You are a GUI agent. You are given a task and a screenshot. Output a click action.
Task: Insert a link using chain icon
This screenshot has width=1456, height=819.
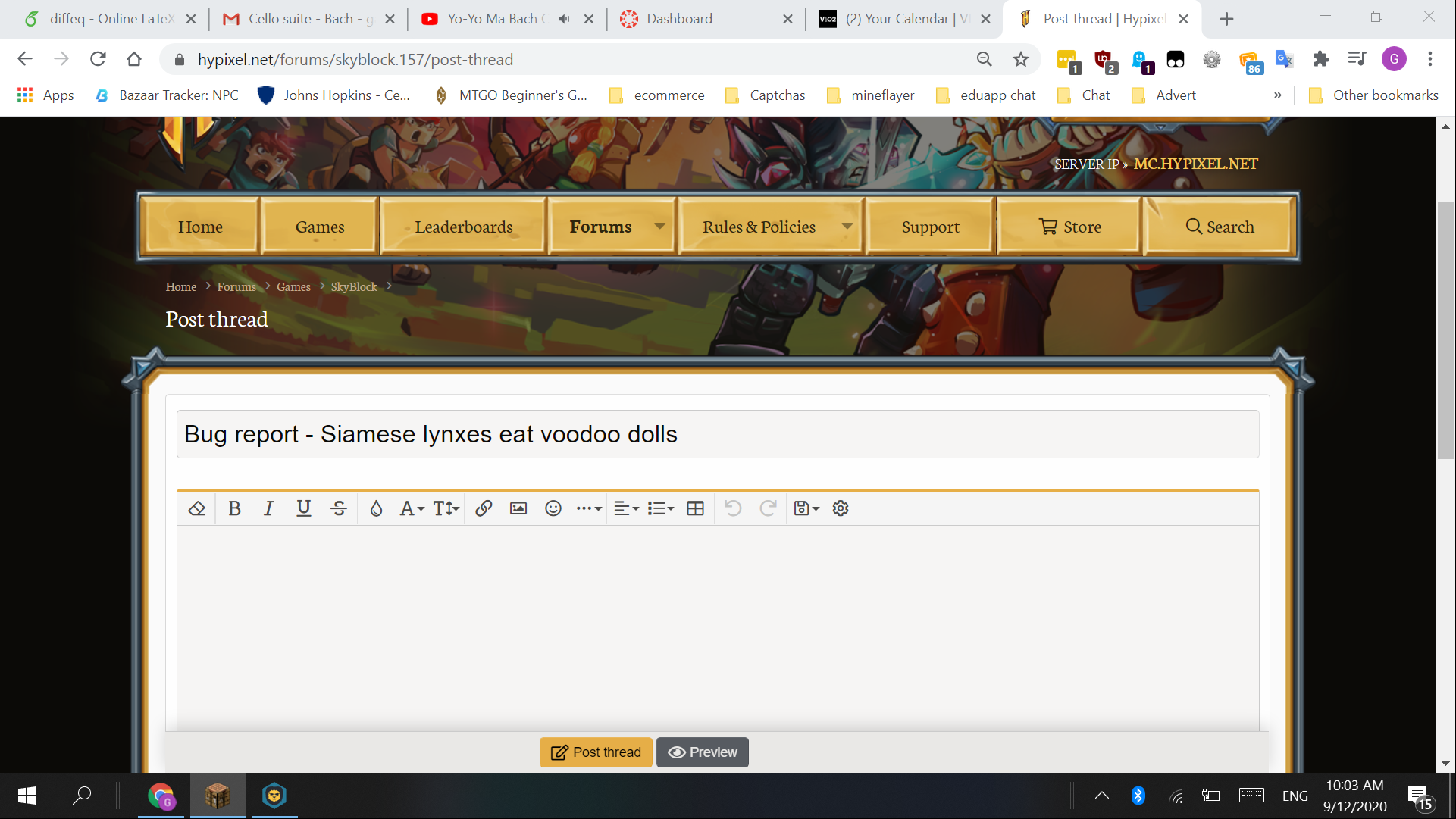coord(484,508)
